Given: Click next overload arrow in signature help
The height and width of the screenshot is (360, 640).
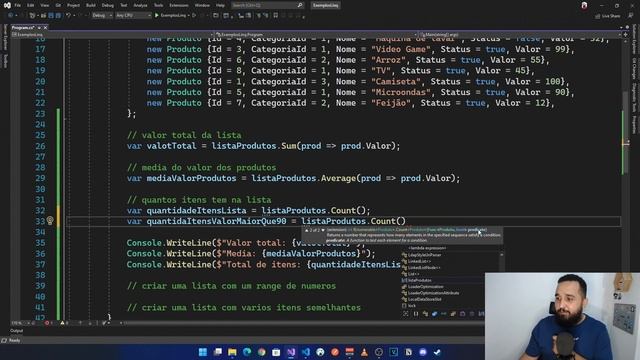Looking at the screenshot, I should coord(323,231).
